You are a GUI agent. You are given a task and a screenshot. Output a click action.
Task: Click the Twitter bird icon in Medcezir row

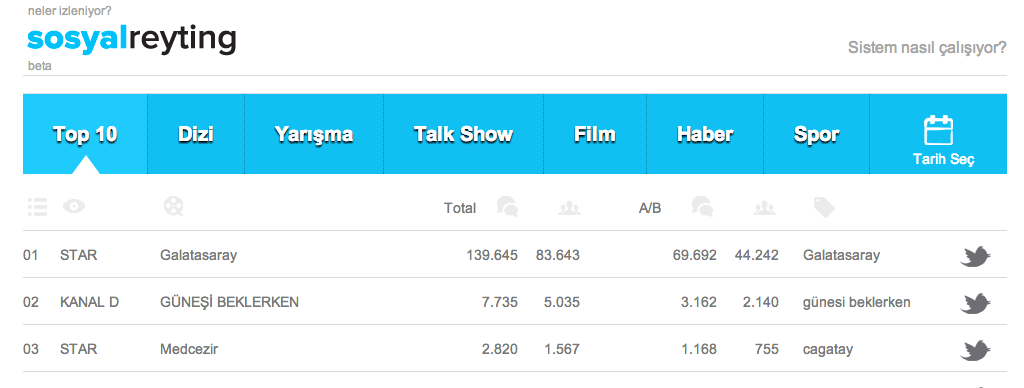pyautogui.click(x=976, y=350)
